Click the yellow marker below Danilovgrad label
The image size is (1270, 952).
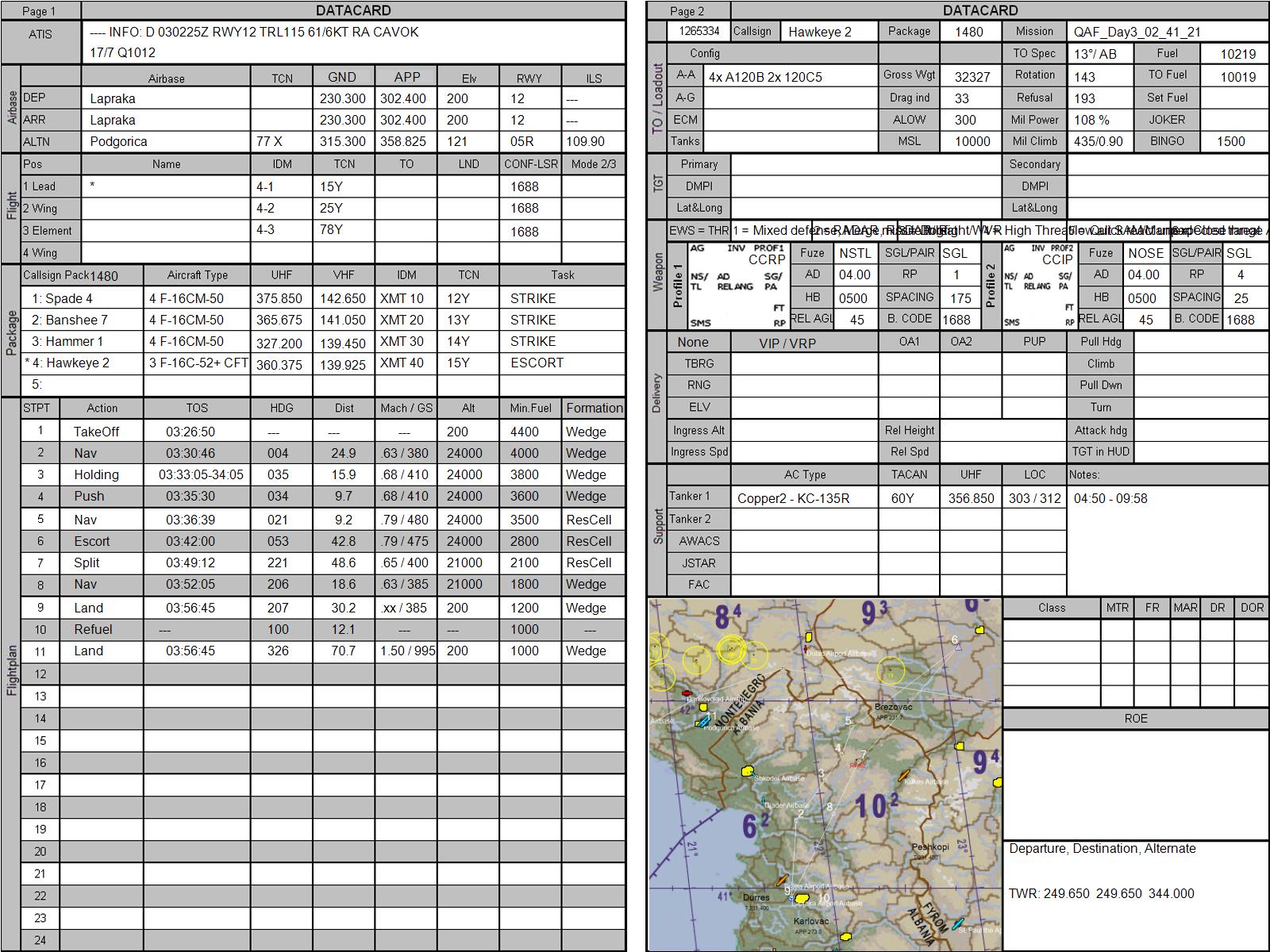[x=703, y=707]
